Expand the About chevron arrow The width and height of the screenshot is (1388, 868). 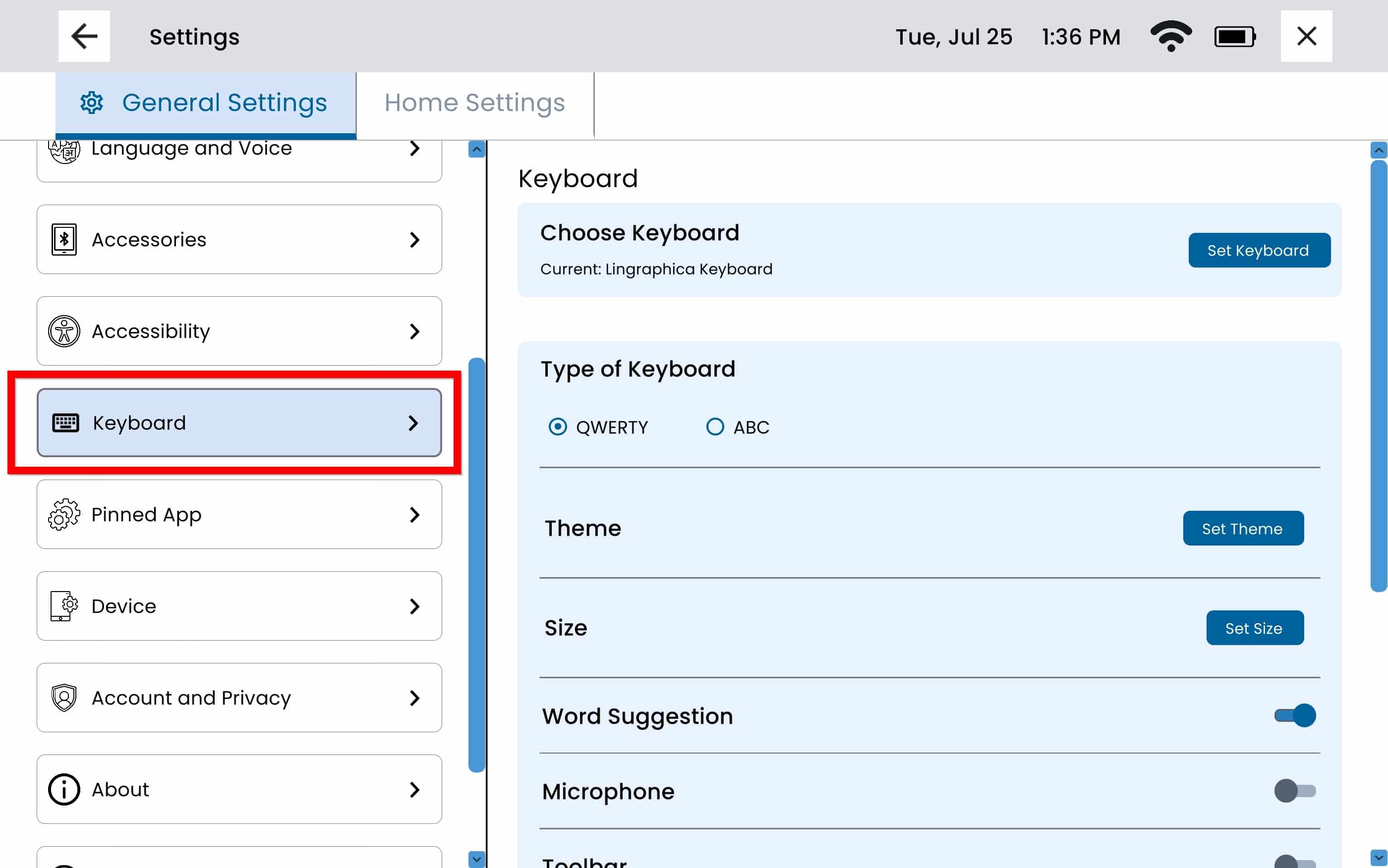pos(414,789)
